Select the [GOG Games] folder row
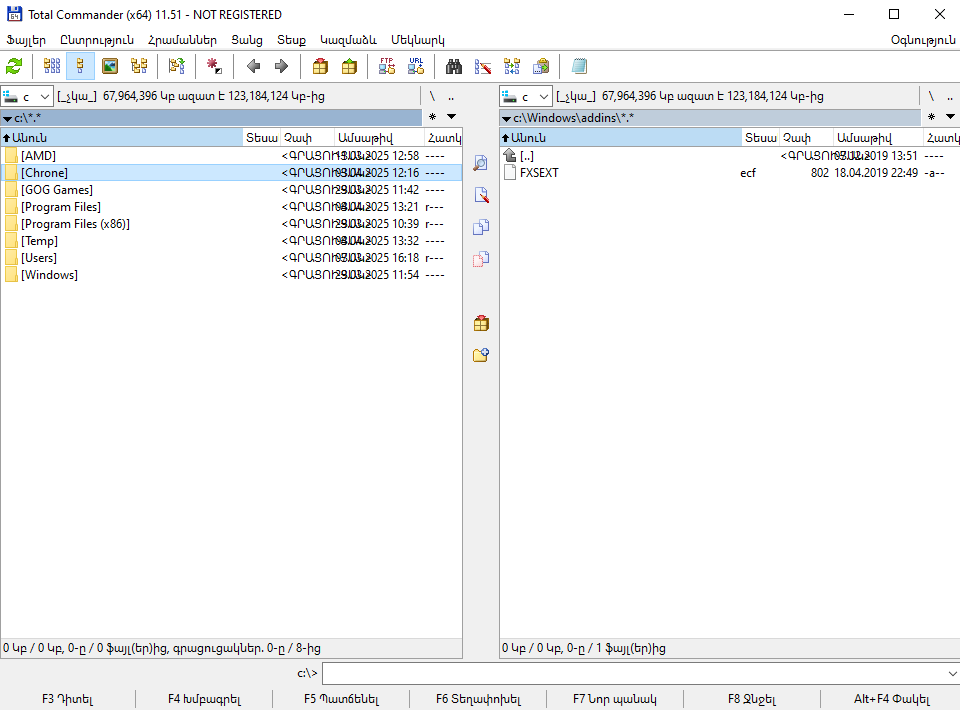The height and width of the screenshot is (710, 960). point(231,190)
